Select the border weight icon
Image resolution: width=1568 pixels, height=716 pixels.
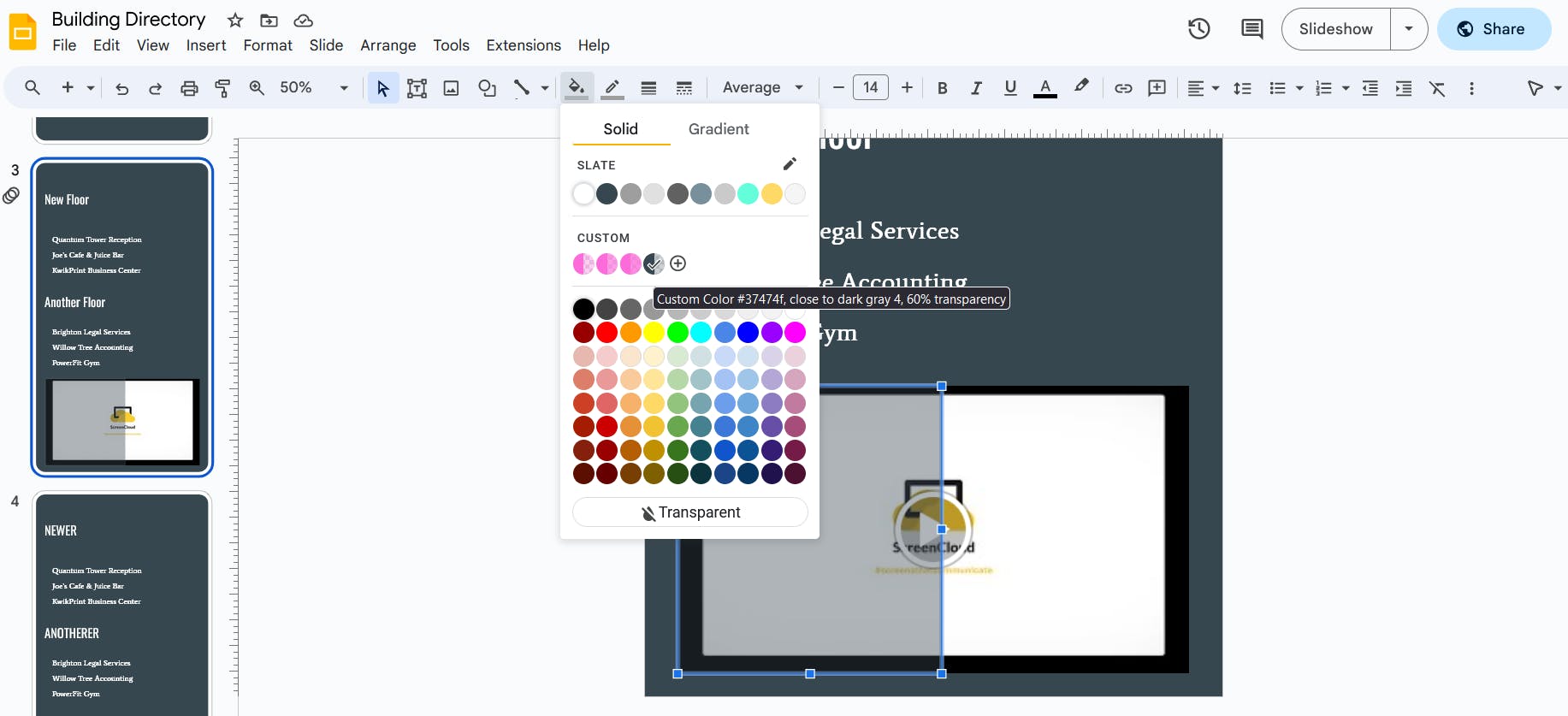(648, 87)
